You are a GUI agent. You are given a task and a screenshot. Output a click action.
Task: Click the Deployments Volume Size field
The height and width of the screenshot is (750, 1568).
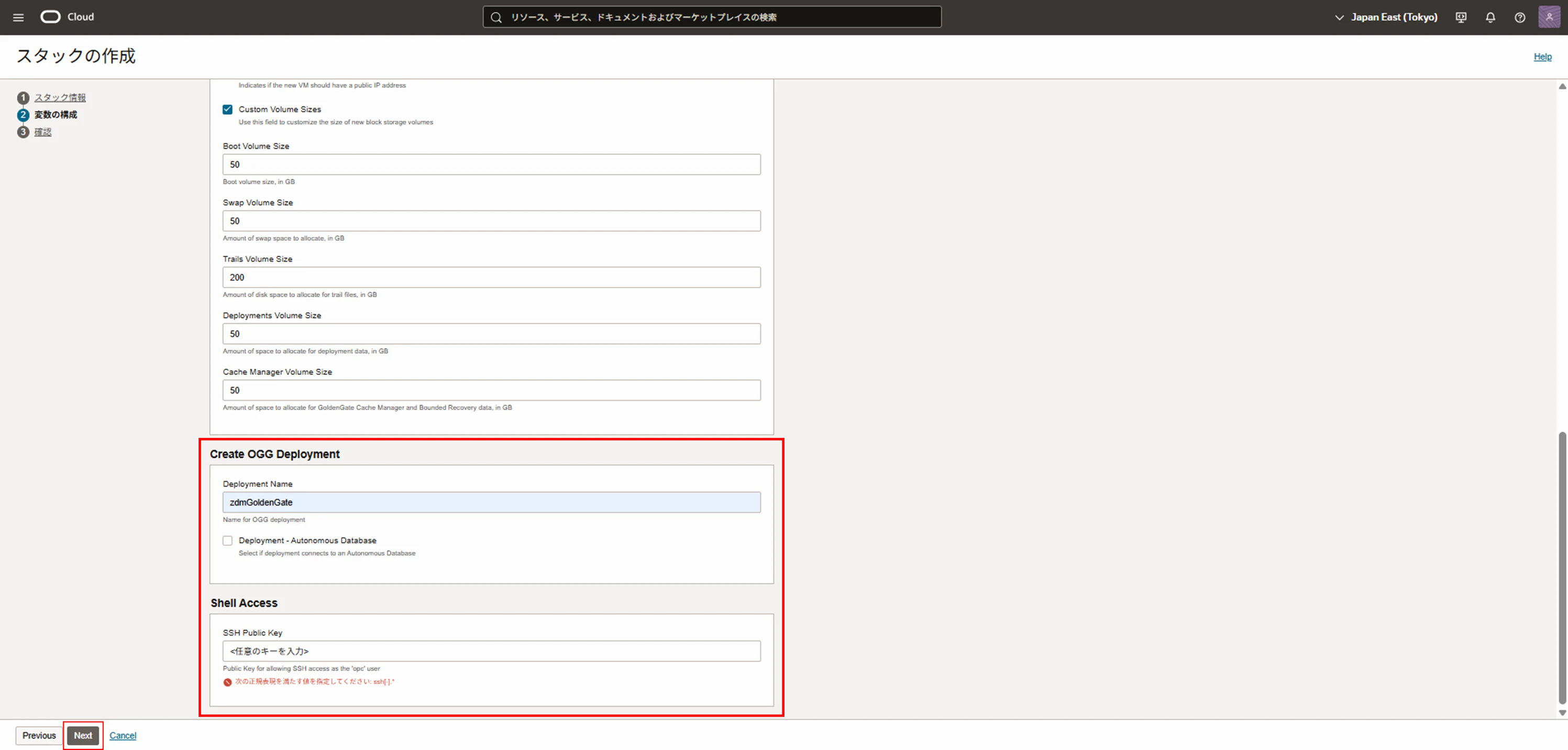[x=491, y=334]
